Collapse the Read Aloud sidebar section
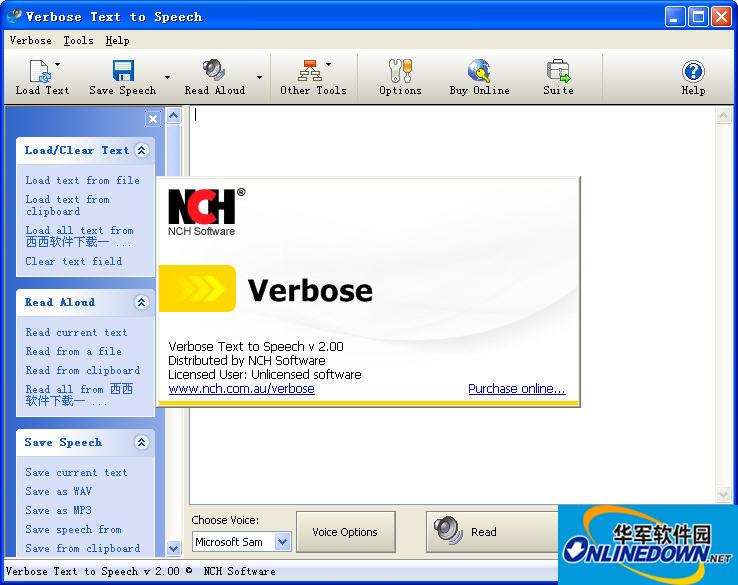This screenshot has width=738, height=585. [141, 302]
